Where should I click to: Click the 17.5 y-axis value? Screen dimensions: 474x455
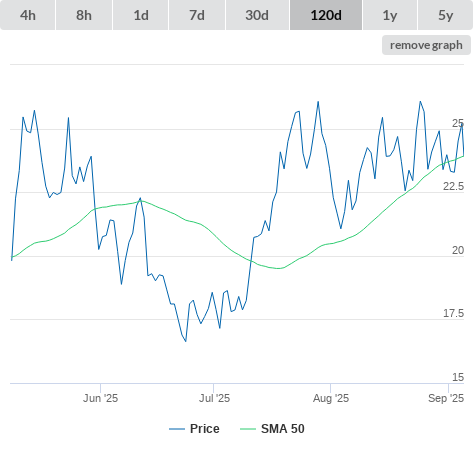453,313
